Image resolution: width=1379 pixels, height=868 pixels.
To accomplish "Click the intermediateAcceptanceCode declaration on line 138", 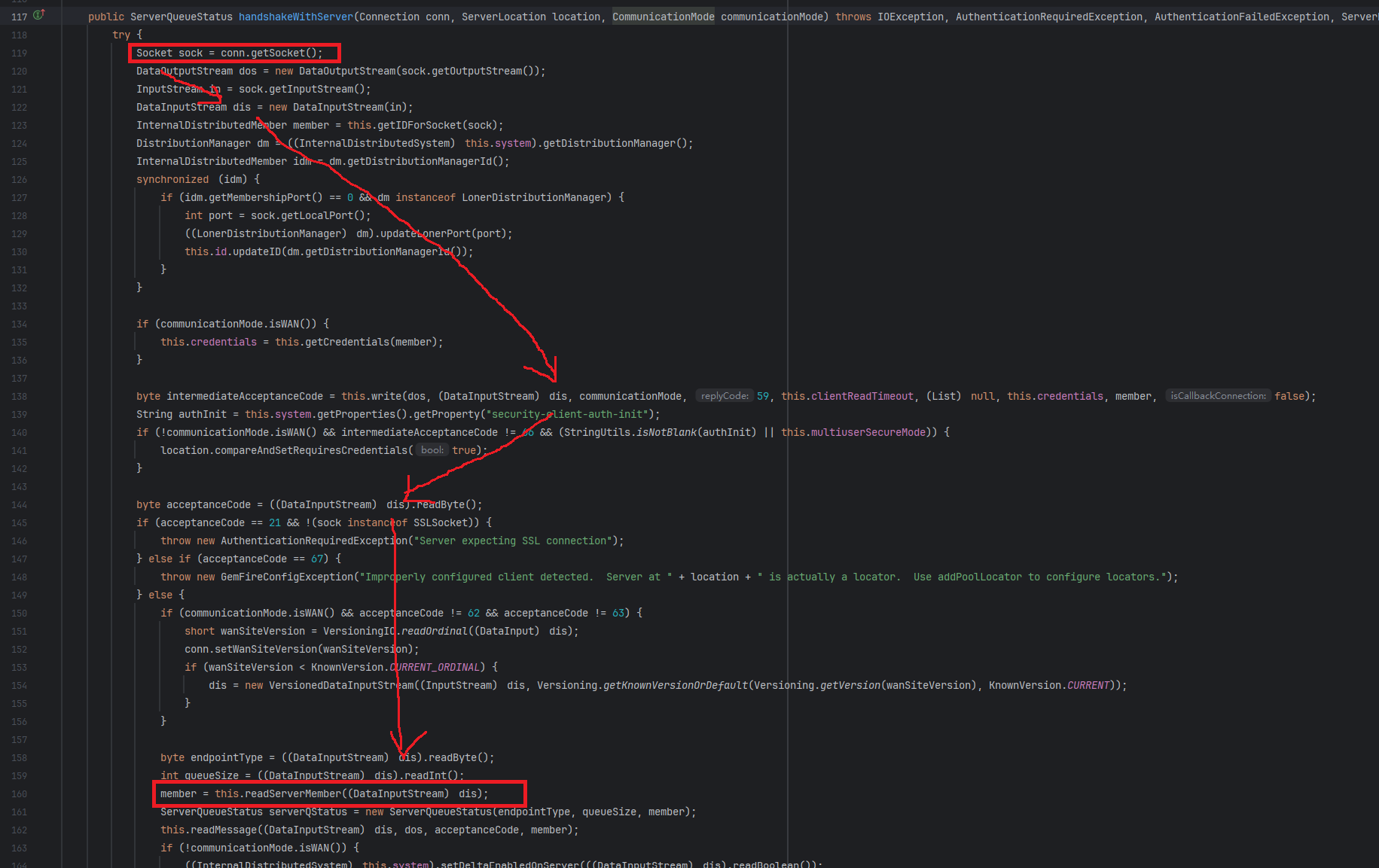I will [245, 396].
